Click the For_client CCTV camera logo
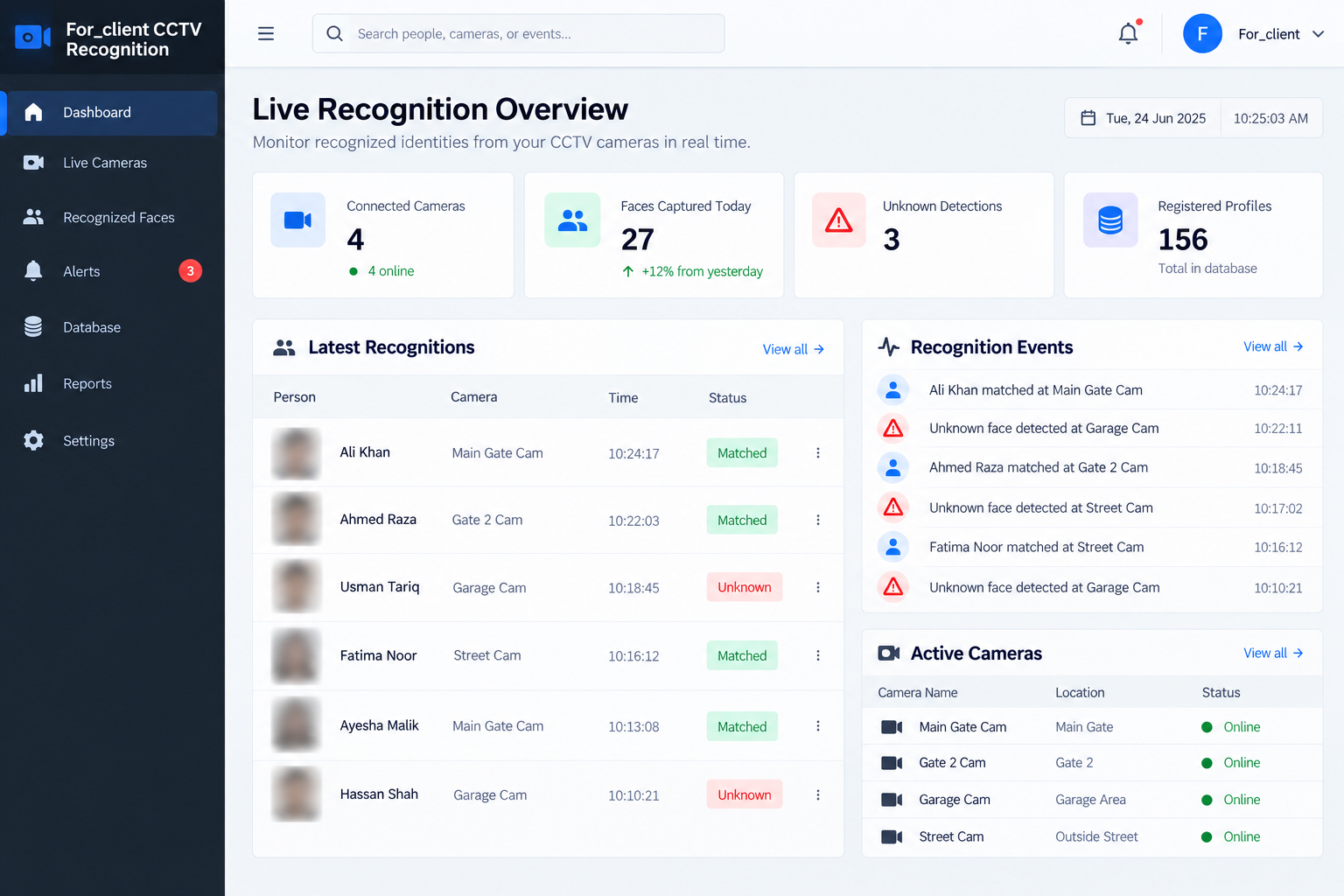Screen dimensions: 1344x896 tap(33, 38)
